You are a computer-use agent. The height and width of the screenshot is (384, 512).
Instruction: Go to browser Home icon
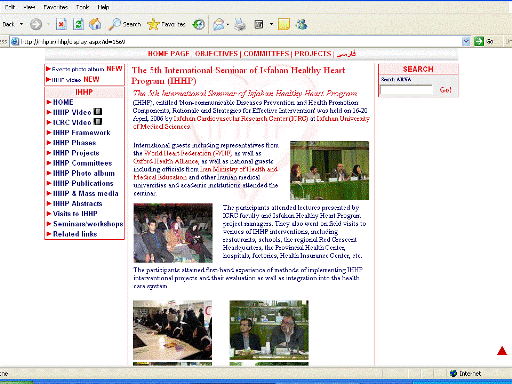click(x=95, y=24)
